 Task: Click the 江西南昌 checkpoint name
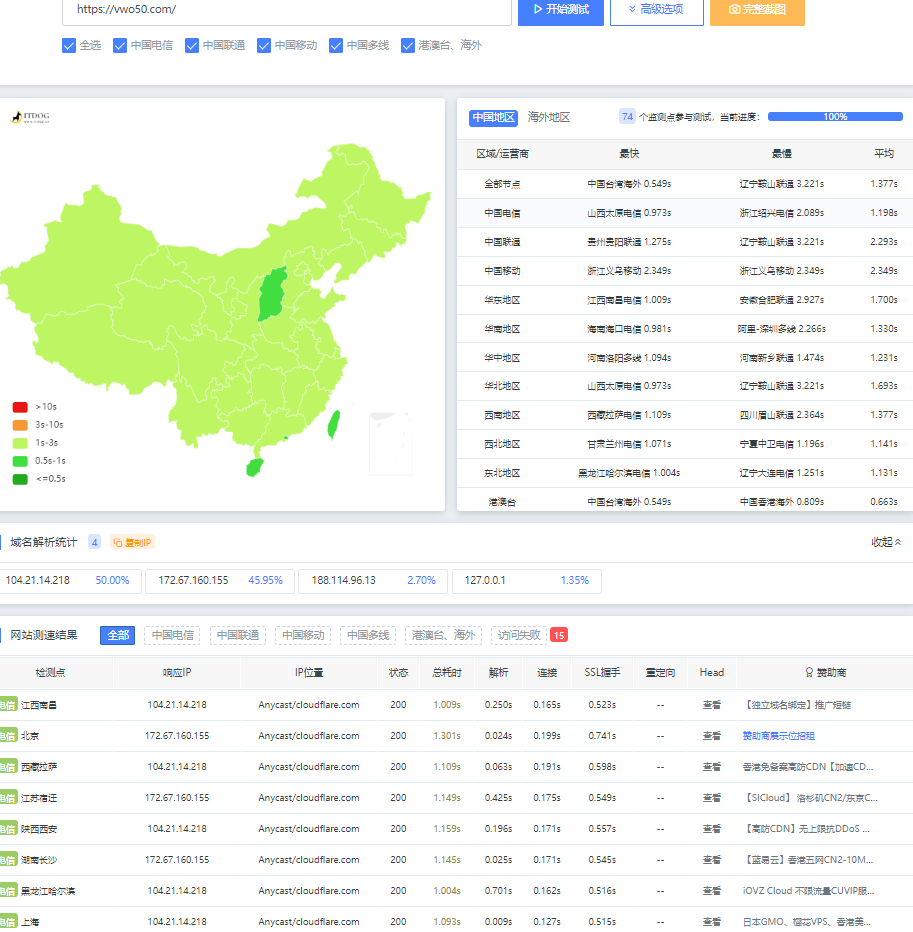tap(39, 706)
